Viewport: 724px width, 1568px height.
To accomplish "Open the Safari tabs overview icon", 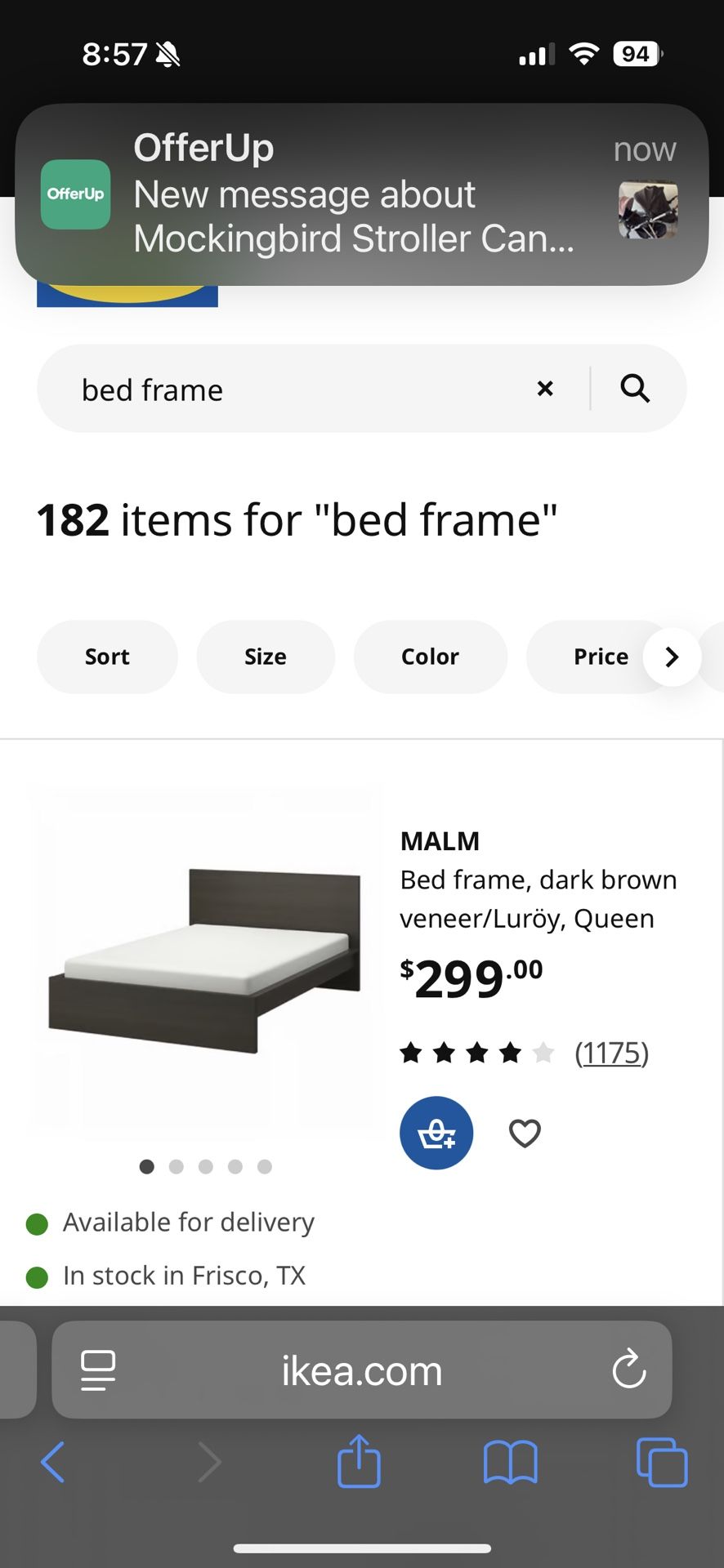I will pos(661,1463).
